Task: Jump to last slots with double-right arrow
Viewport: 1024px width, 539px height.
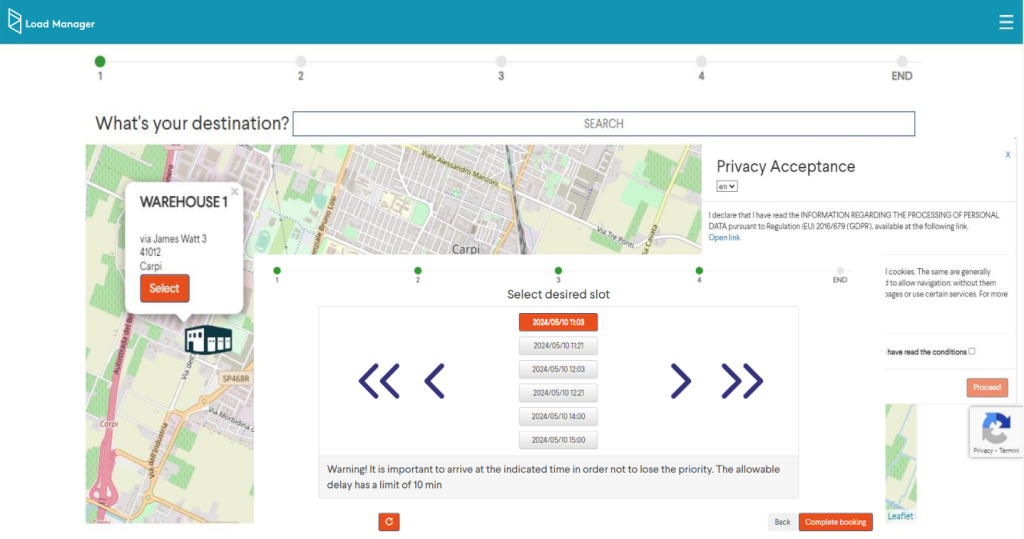Action: 742,381
